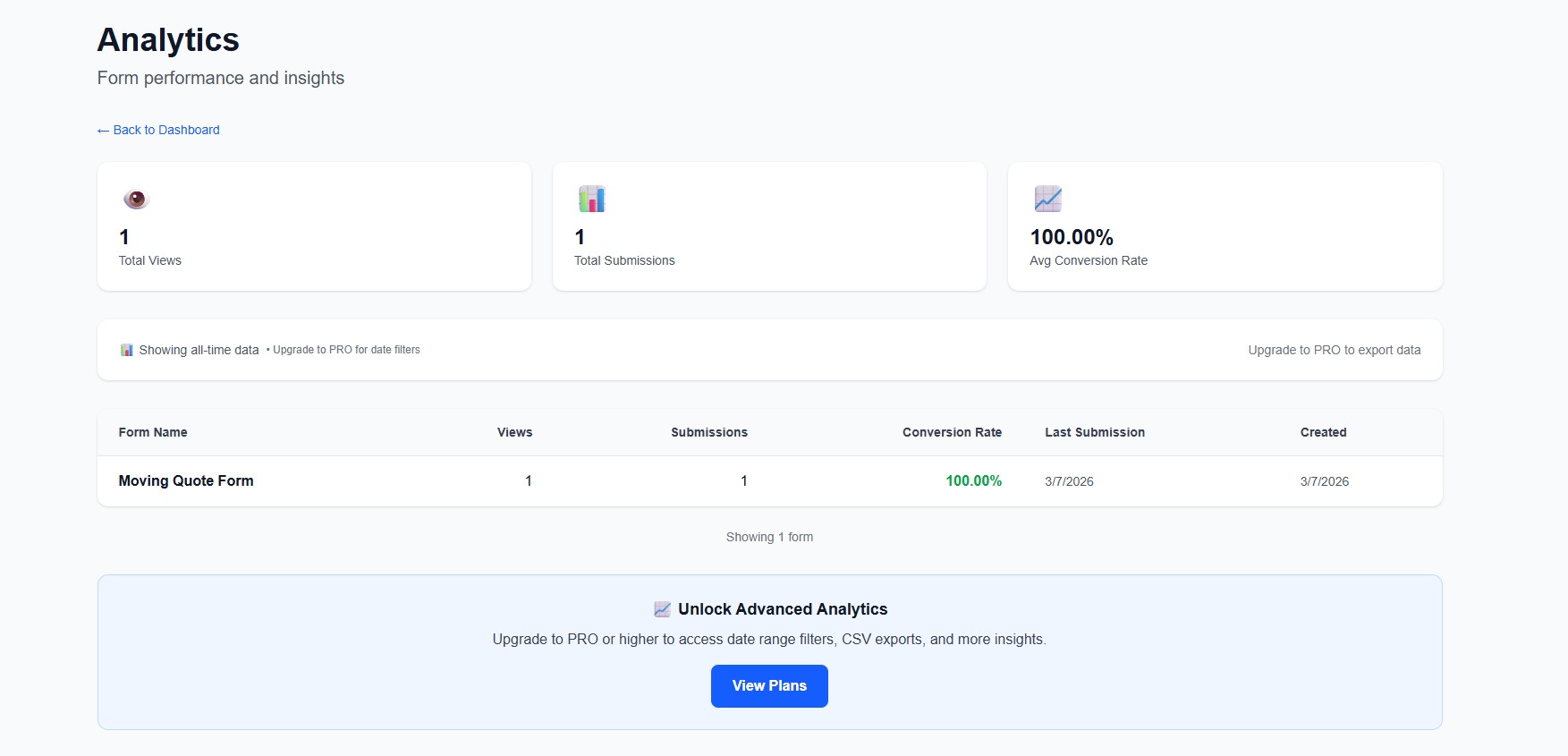Sort by the Created column header
1568x756 pixels.
1323,432
